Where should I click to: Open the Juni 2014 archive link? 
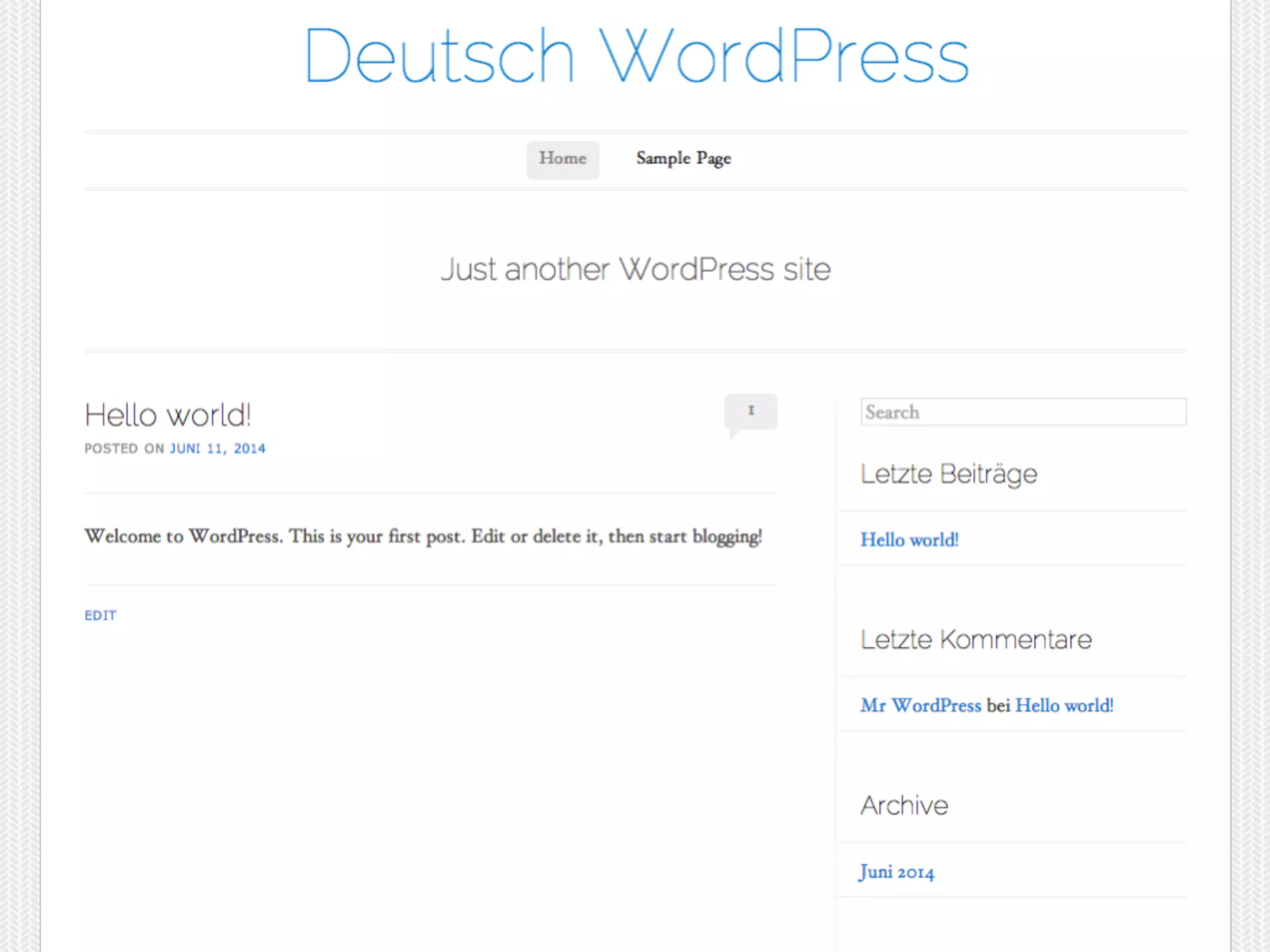click(897, 872)
